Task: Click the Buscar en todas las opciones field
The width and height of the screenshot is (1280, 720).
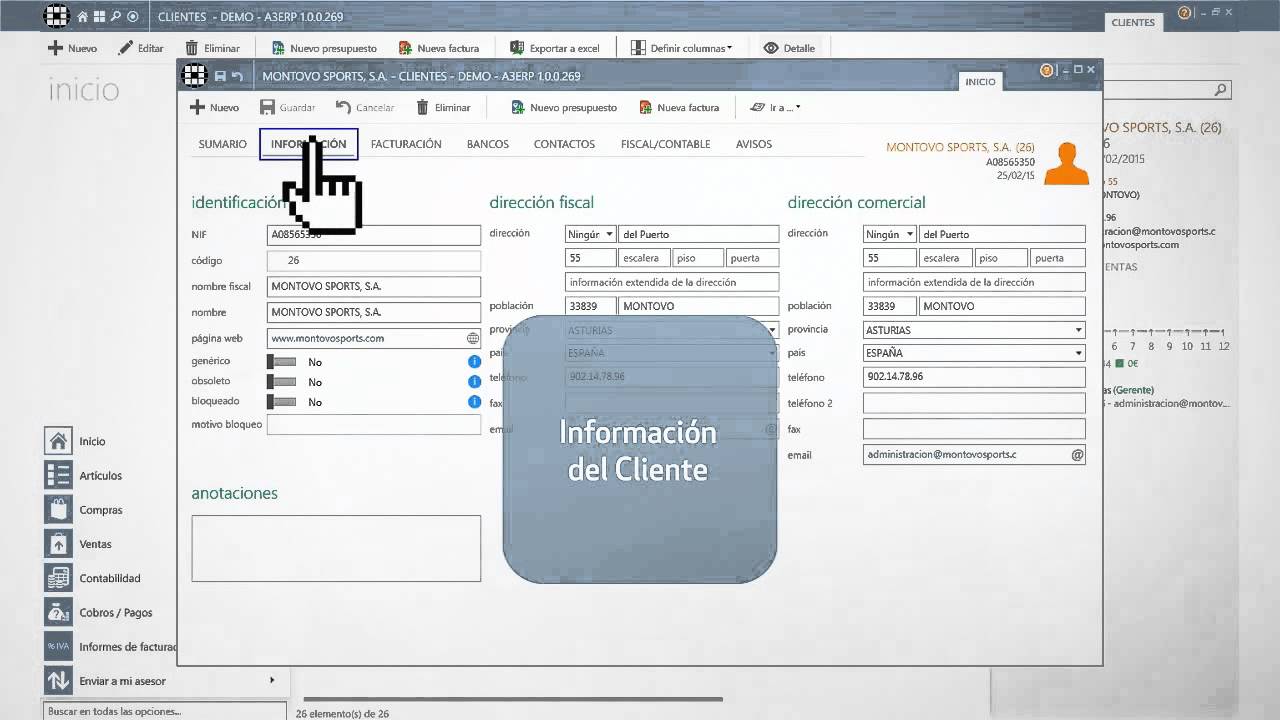Action: pos(165,712)
